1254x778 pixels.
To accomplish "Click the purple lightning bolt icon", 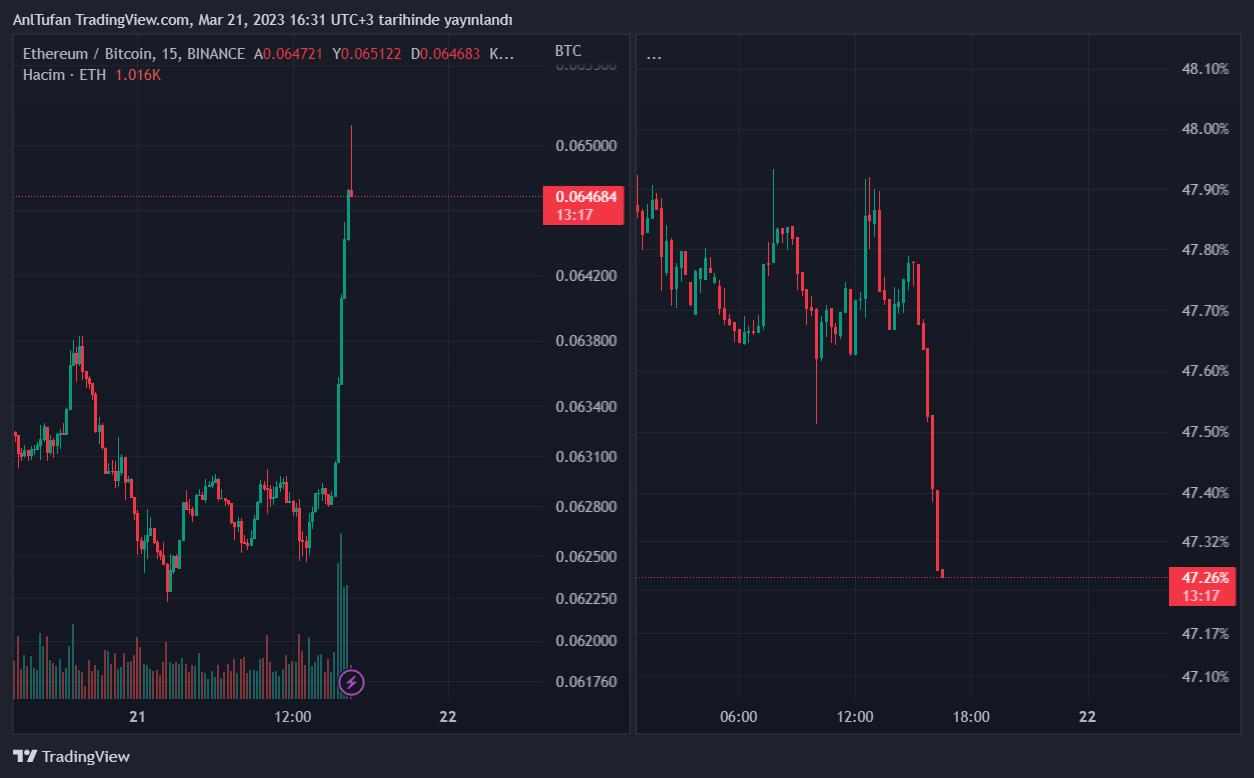I will pyautogui.click(x=351, y=682).
